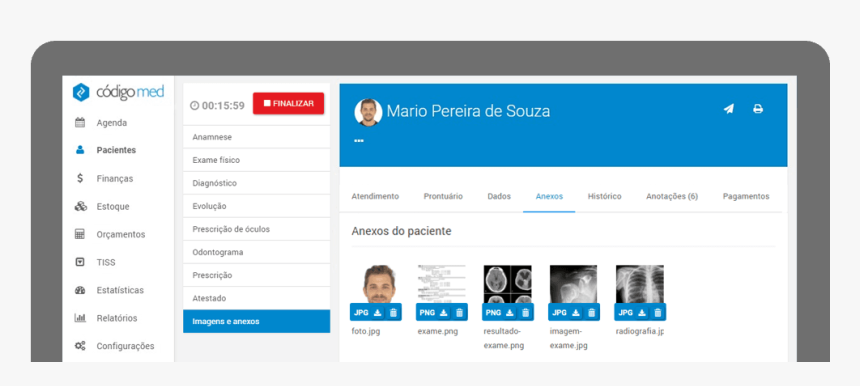Click the send paper-plane icon
Image resolution: width=860 pixels, height=386 pixels.
click(x=728, y=109)
